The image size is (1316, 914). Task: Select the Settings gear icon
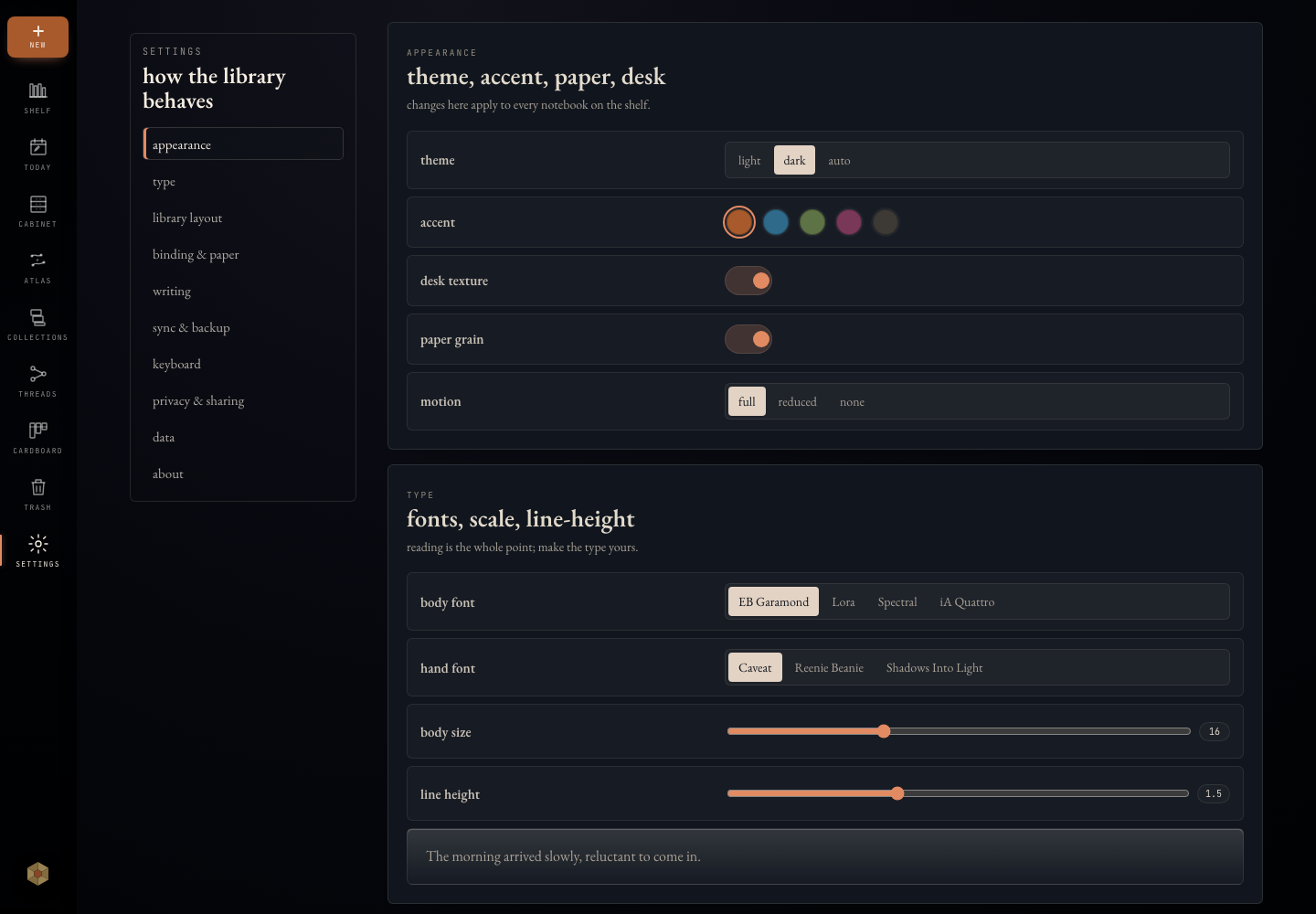click(37, 544)
